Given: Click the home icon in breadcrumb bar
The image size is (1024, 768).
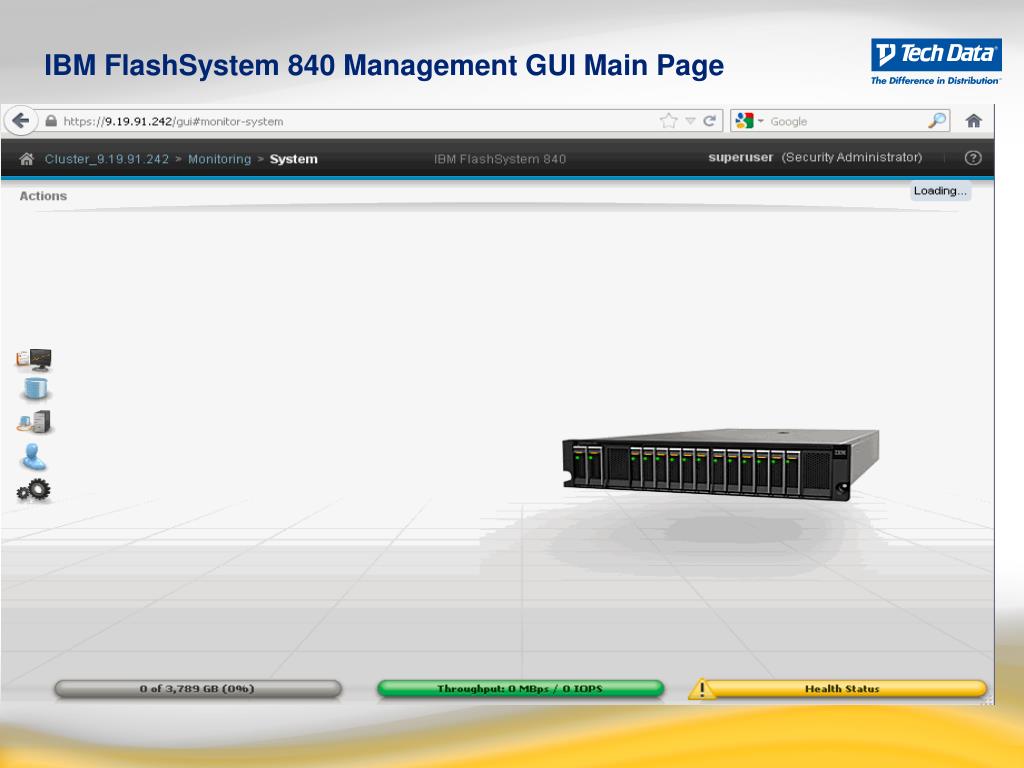Looking at the screenshot, I should (x=26, y=159).
